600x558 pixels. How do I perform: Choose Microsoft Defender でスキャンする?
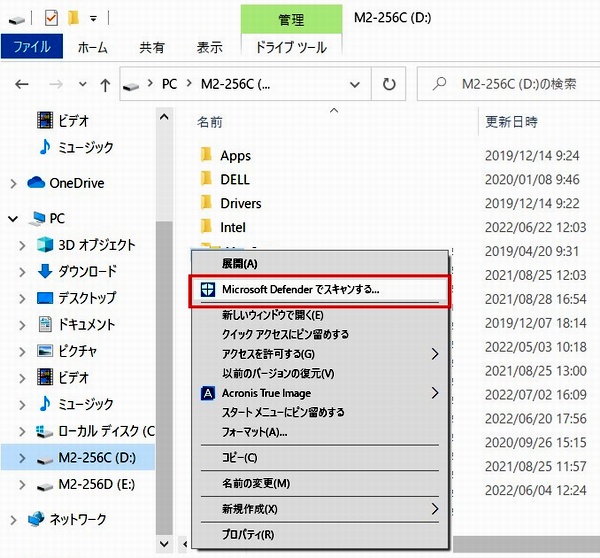pos(320,289)
